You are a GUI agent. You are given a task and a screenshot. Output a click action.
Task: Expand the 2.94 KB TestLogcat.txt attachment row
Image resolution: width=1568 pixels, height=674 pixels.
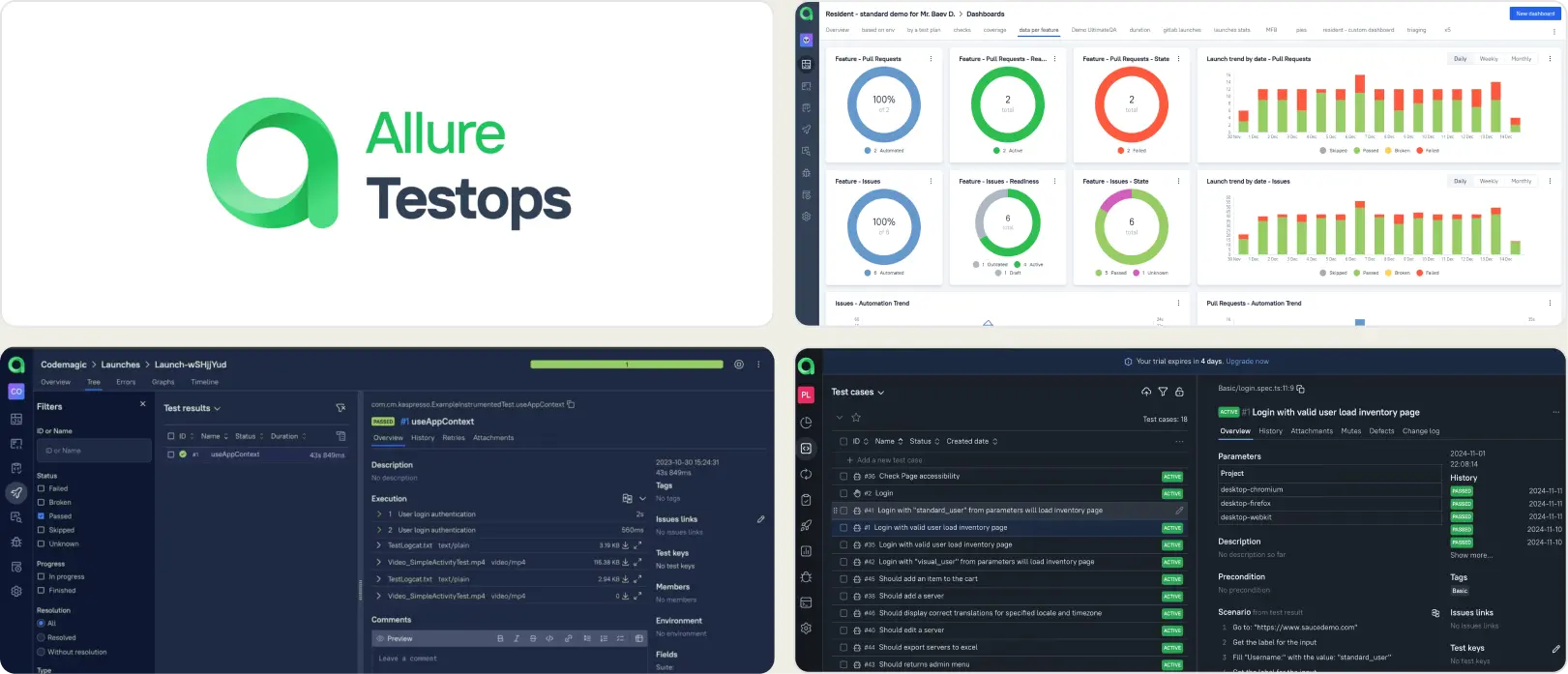[378, 579]
